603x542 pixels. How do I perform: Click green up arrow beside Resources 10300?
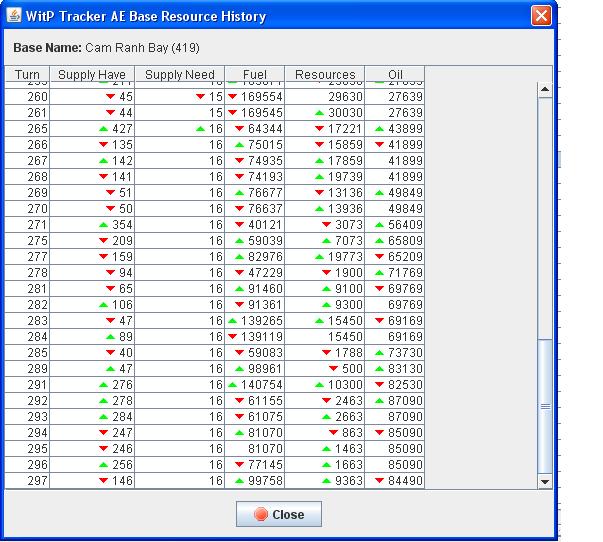click(x=319, y=385)
